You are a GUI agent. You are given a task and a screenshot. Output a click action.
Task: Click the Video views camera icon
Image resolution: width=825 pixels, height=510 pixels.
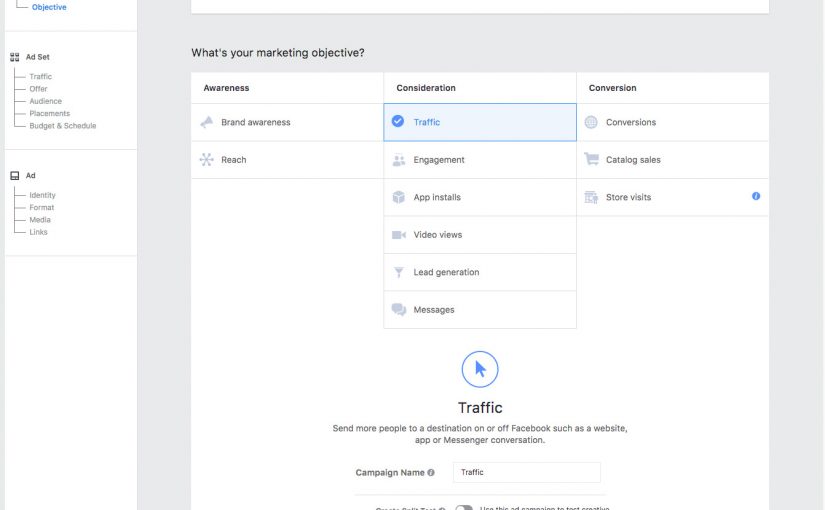click(399, 235)
